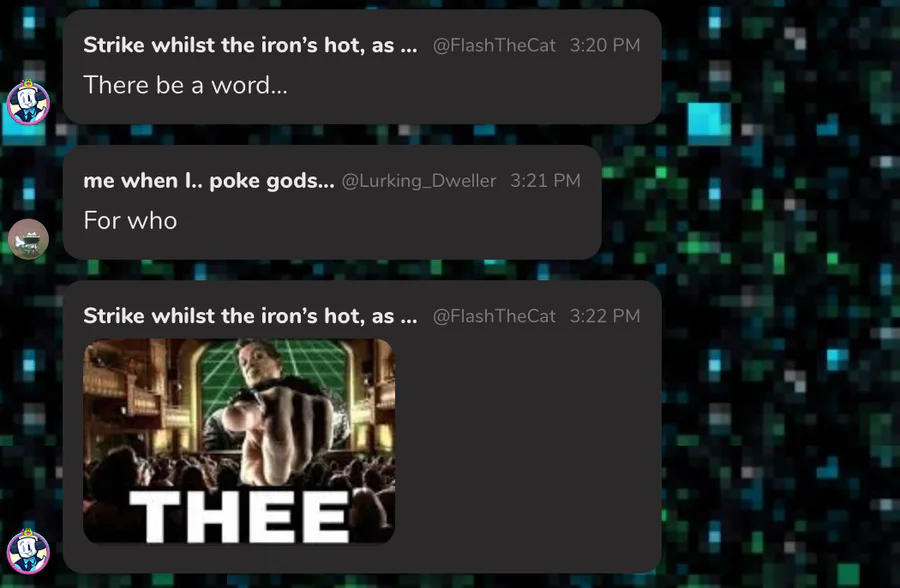Open FlashTheCat's avatar beside "There be a word..."
The width and height of the screenshot is (900, 588).
(28, 103)
